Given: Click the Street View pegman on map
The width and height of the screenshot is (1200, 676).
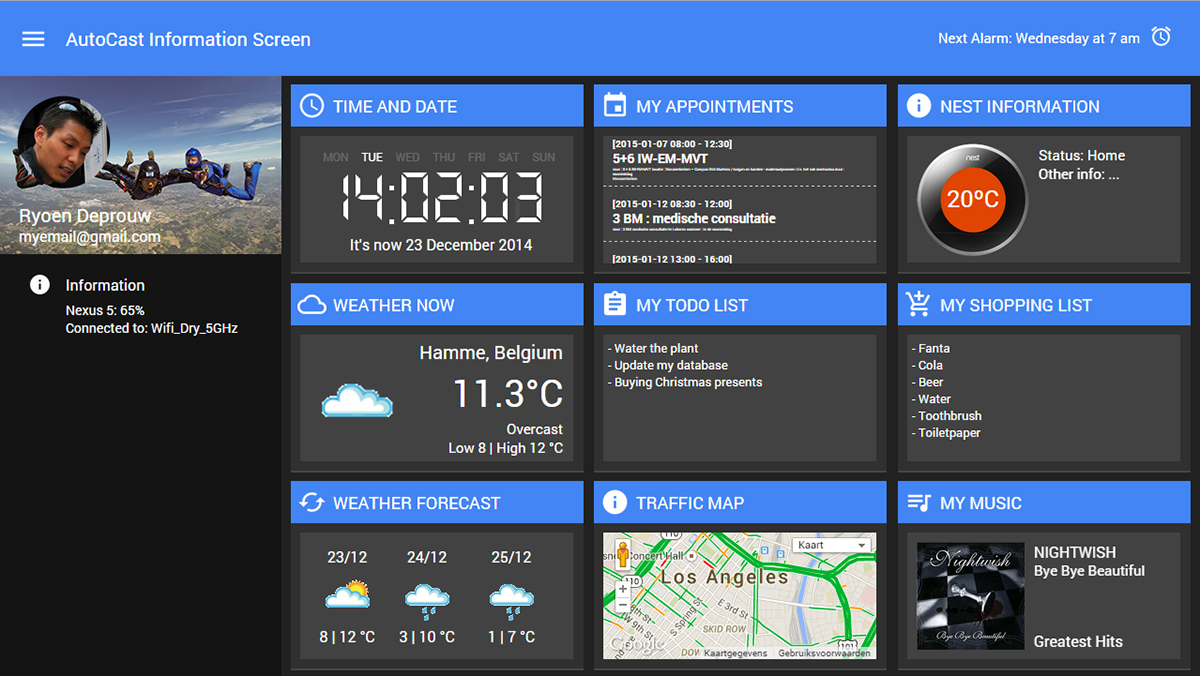Looking at the screenshot, I should tap(623, 555).
